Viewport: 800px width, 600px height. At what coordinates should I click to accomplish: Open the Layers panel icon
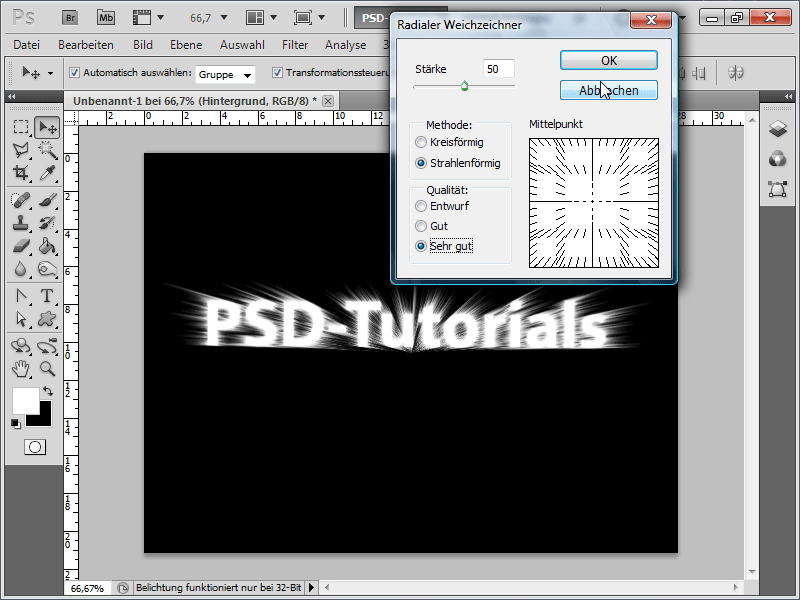click(778, 129)
